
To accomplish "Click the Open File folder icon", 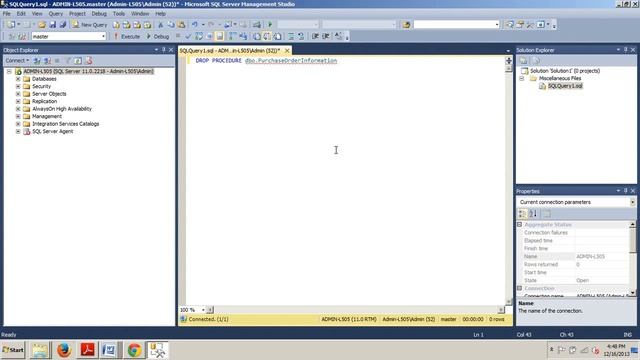I will [42, 25].
